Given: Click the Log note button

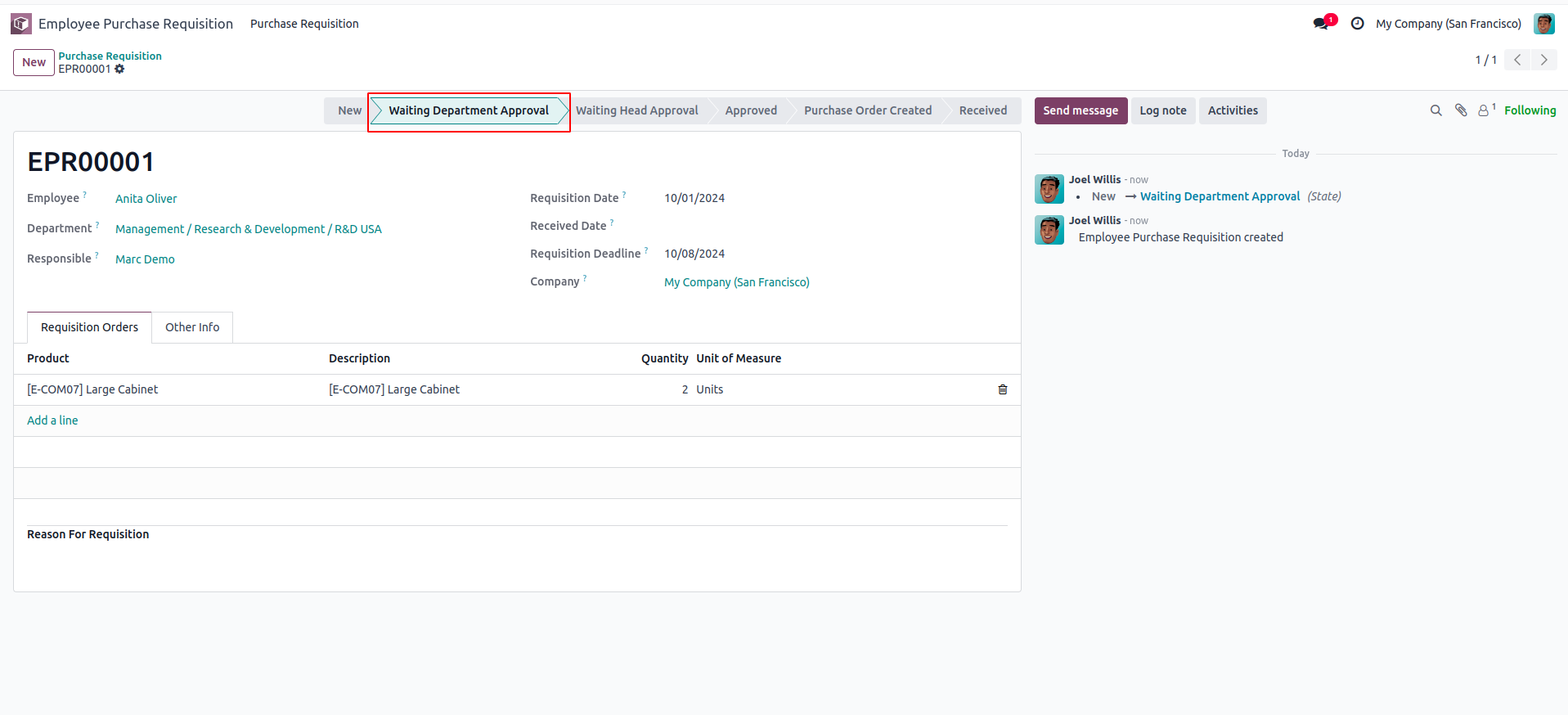Looking at the screenshot, I should click(x=1162, y=110).
